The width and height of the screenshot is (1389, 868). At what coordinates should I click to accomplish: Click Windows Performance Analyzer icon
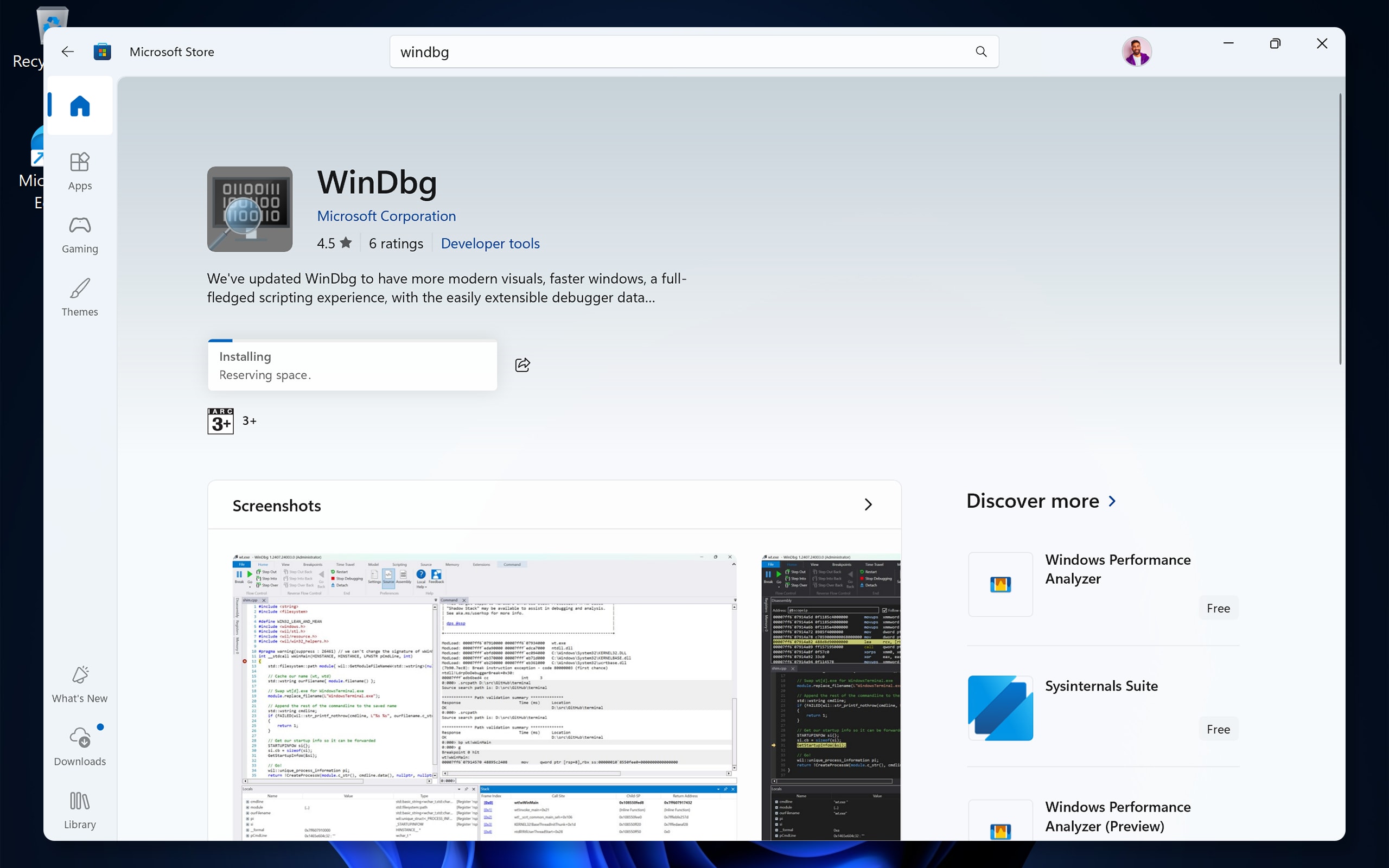tap(1001, 584)
